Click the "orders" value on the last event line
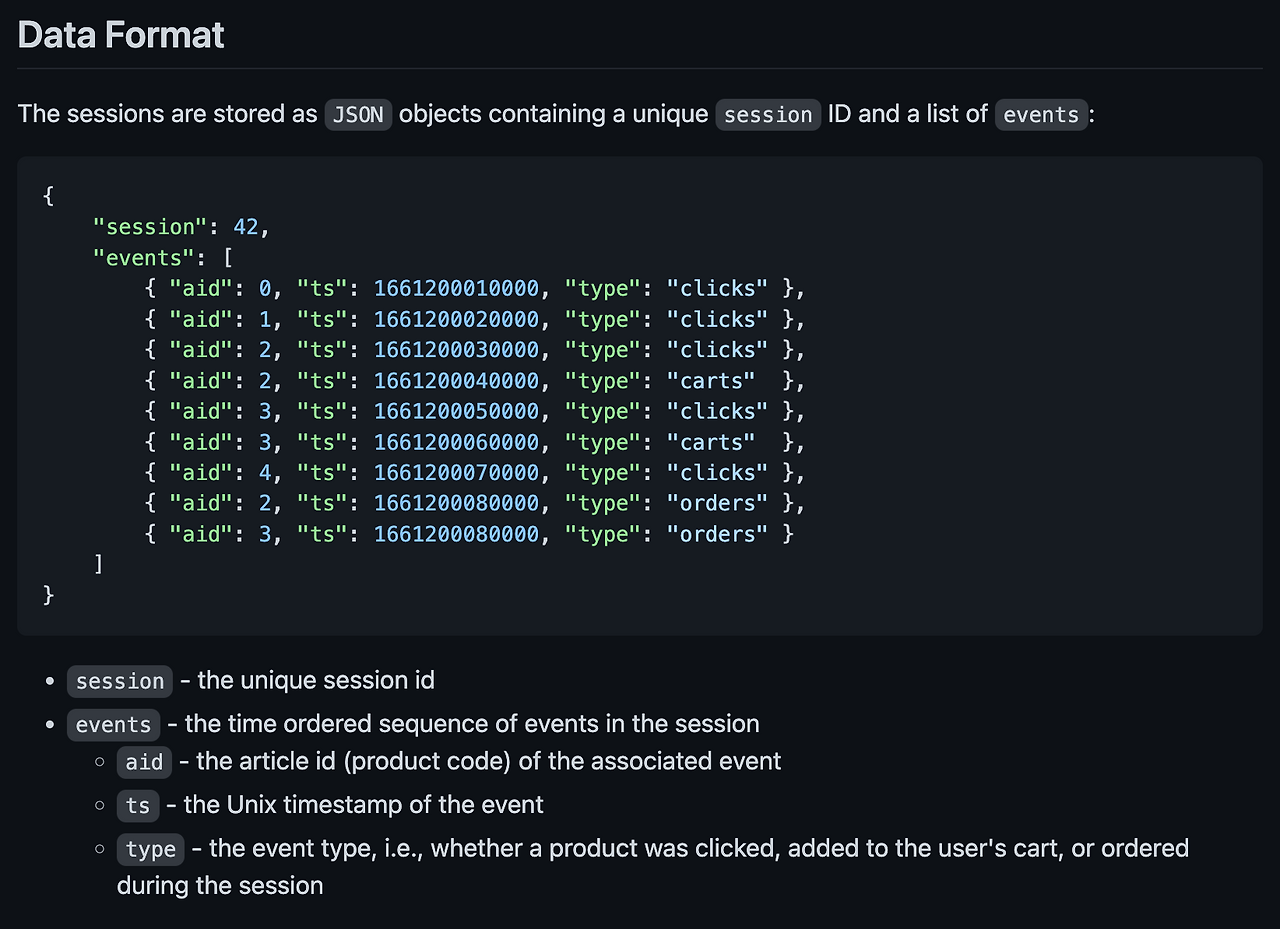Image resolution: width=1280 pixels, height=929 pixels. tap(717, 534)
